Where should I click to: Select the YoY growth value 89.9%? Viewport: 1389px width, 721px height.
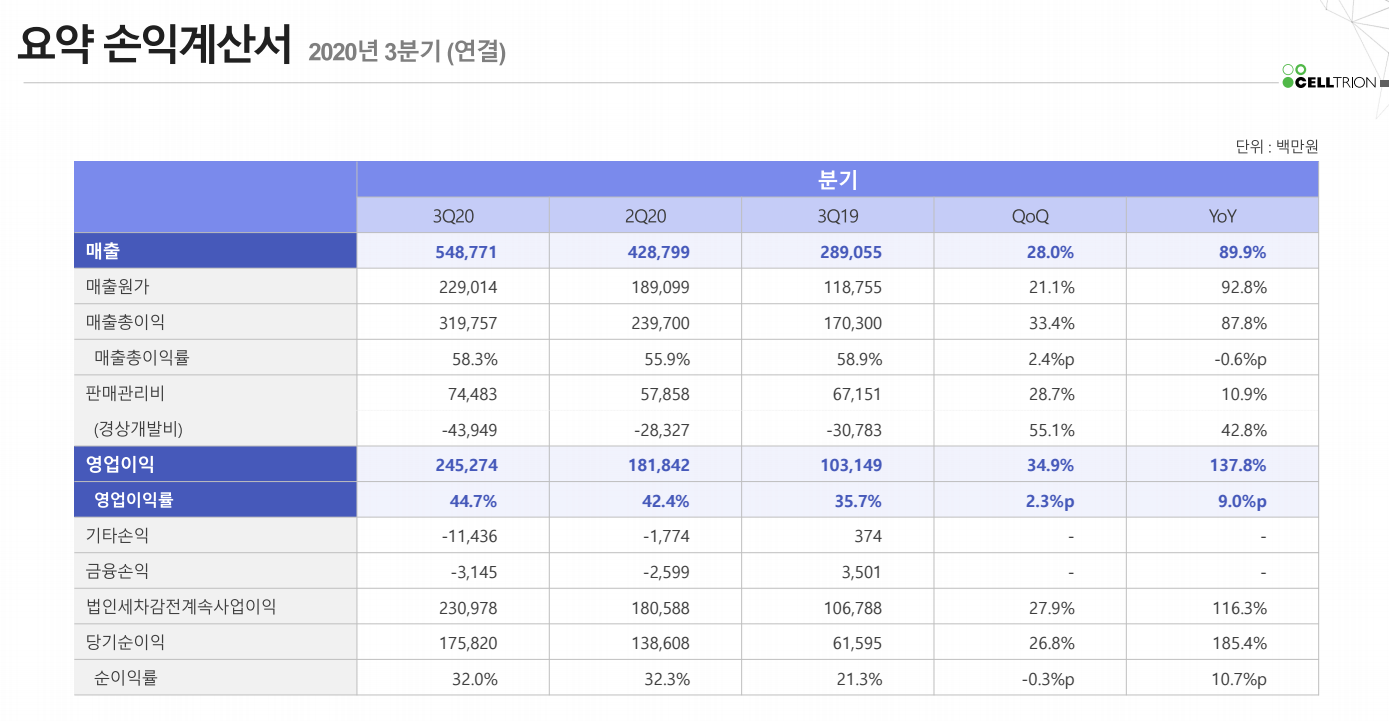pyautogui.click(x=1242, y=251)
